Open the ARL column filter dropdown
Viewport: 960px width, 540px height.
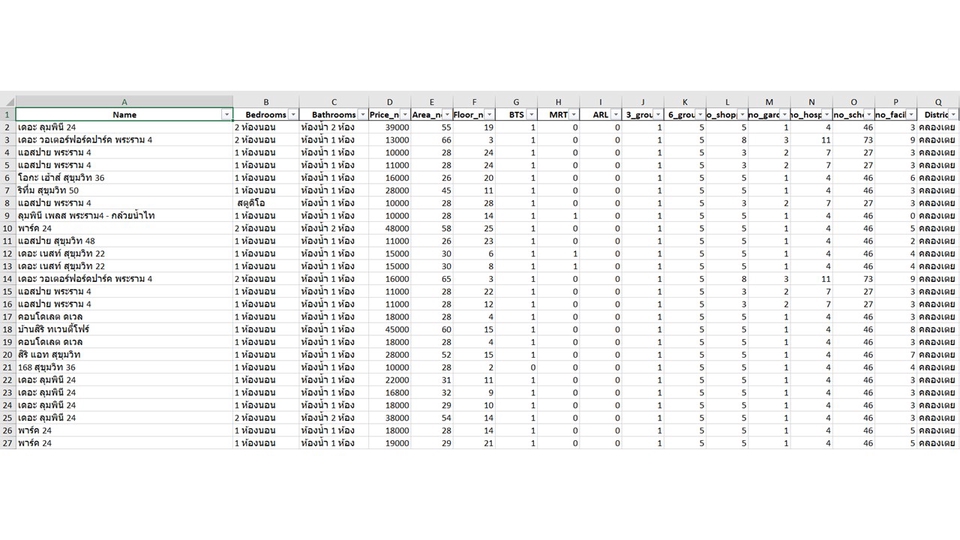point(616,114)
